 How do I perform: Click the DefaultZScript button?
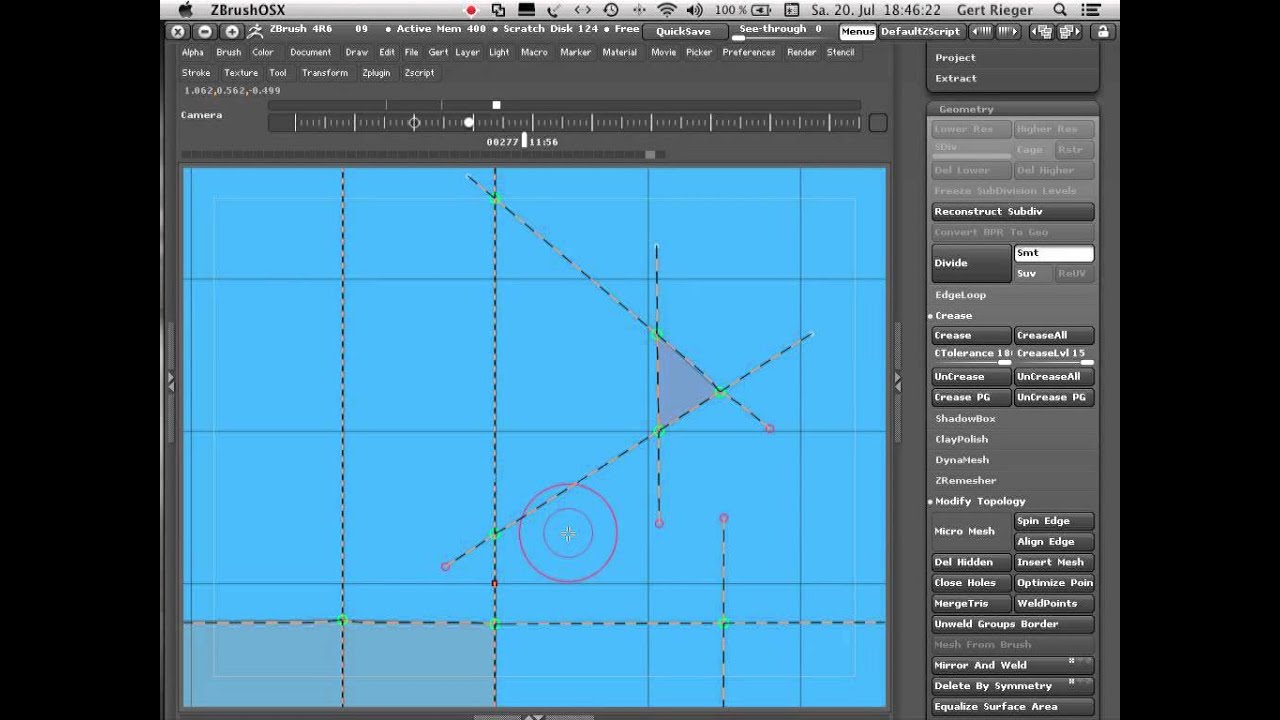tap(921, 32)
